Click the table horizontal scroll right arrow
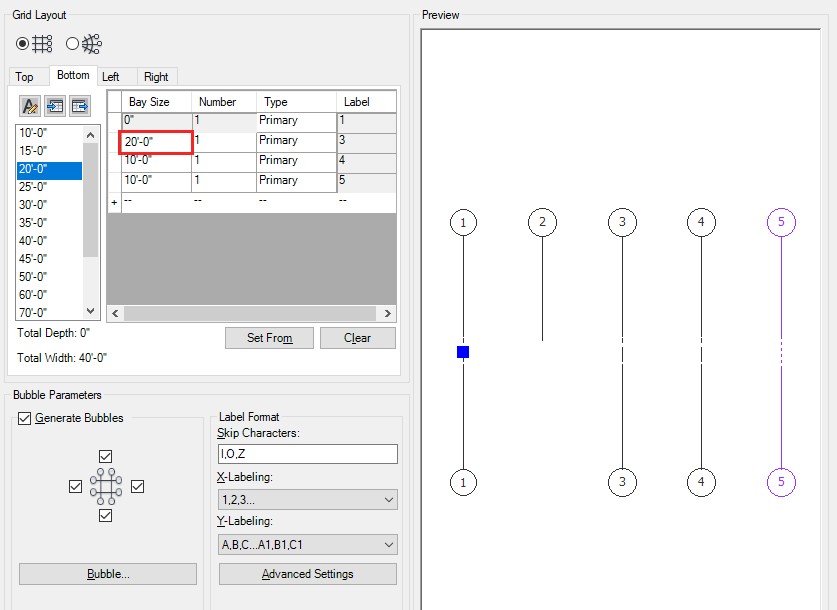837x610 pixels. (x=388, y=313)
